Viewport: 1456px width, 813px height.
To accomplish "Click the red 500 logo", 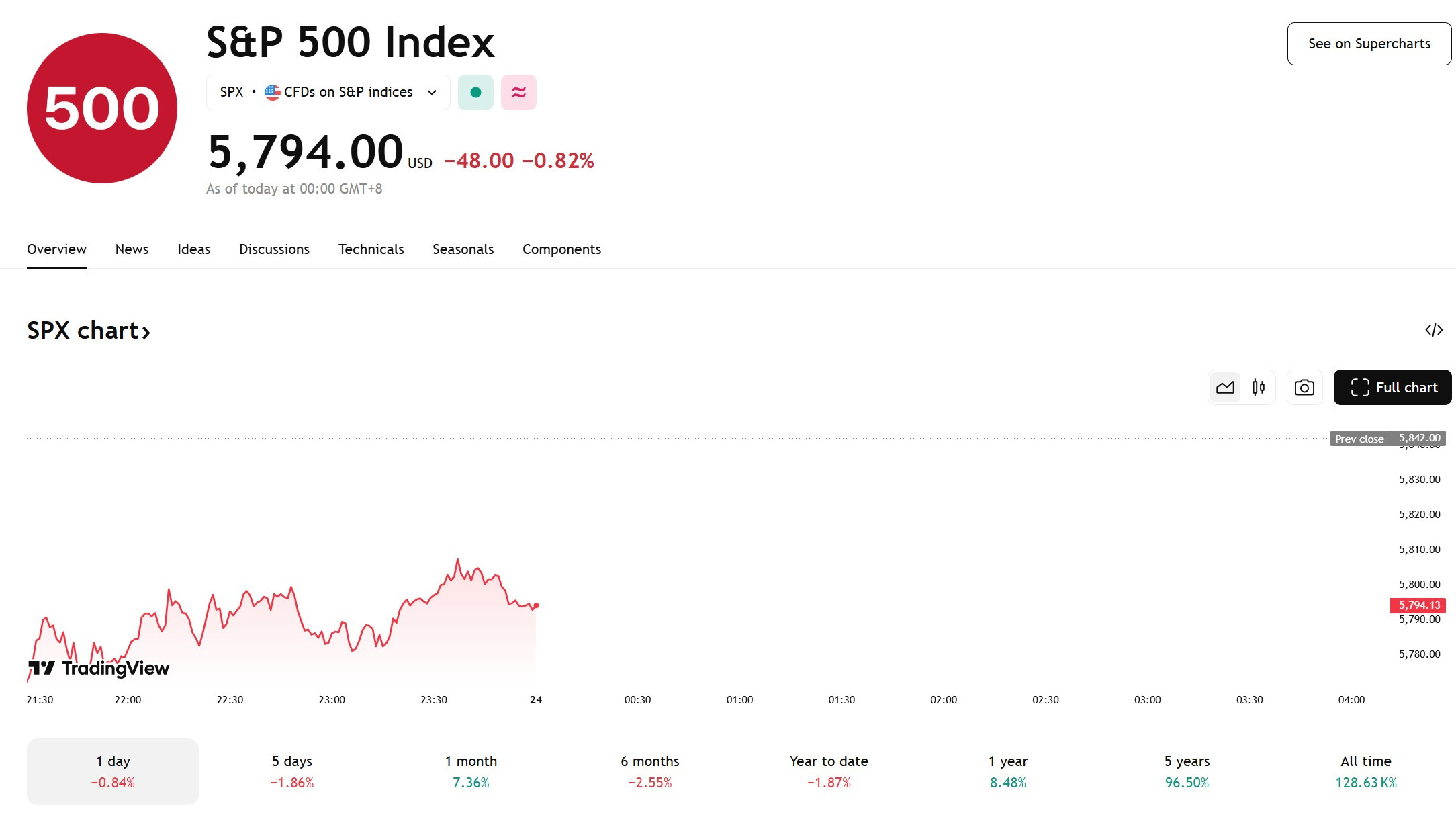I will pyautogui.click(x=102, y=108).
